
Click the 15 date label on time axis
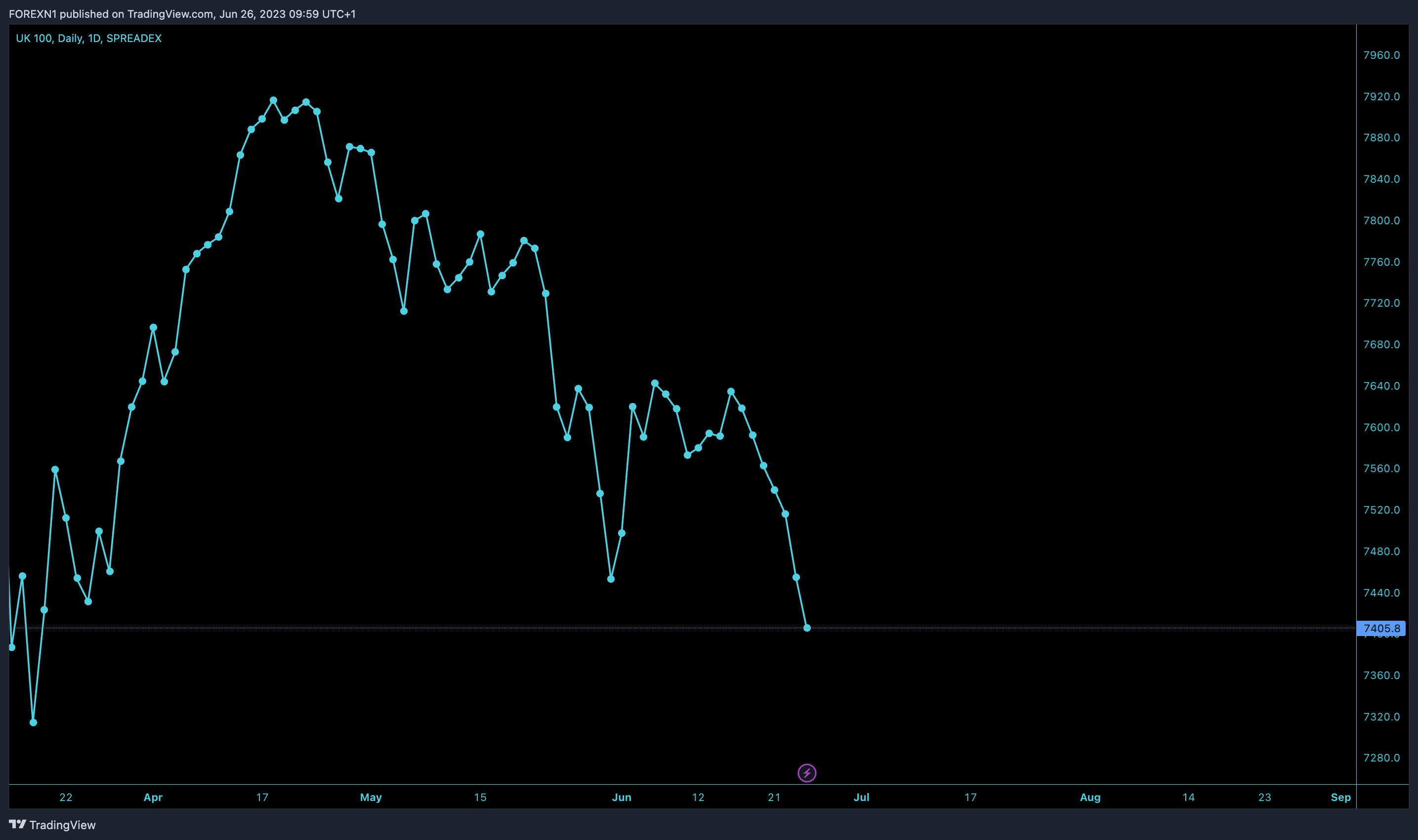point(480,797)
